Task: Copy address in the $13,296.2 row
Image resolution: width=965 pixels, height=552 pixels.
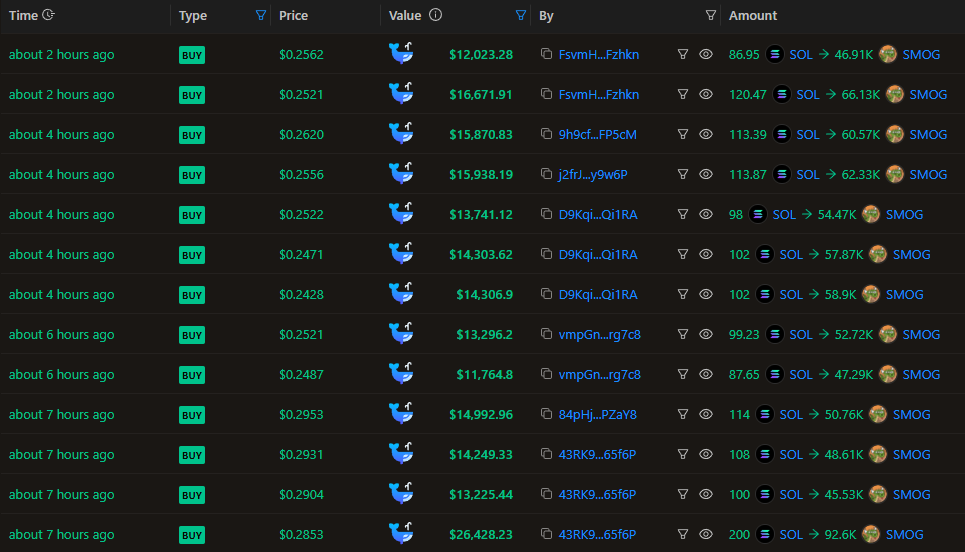Action: 546,334
